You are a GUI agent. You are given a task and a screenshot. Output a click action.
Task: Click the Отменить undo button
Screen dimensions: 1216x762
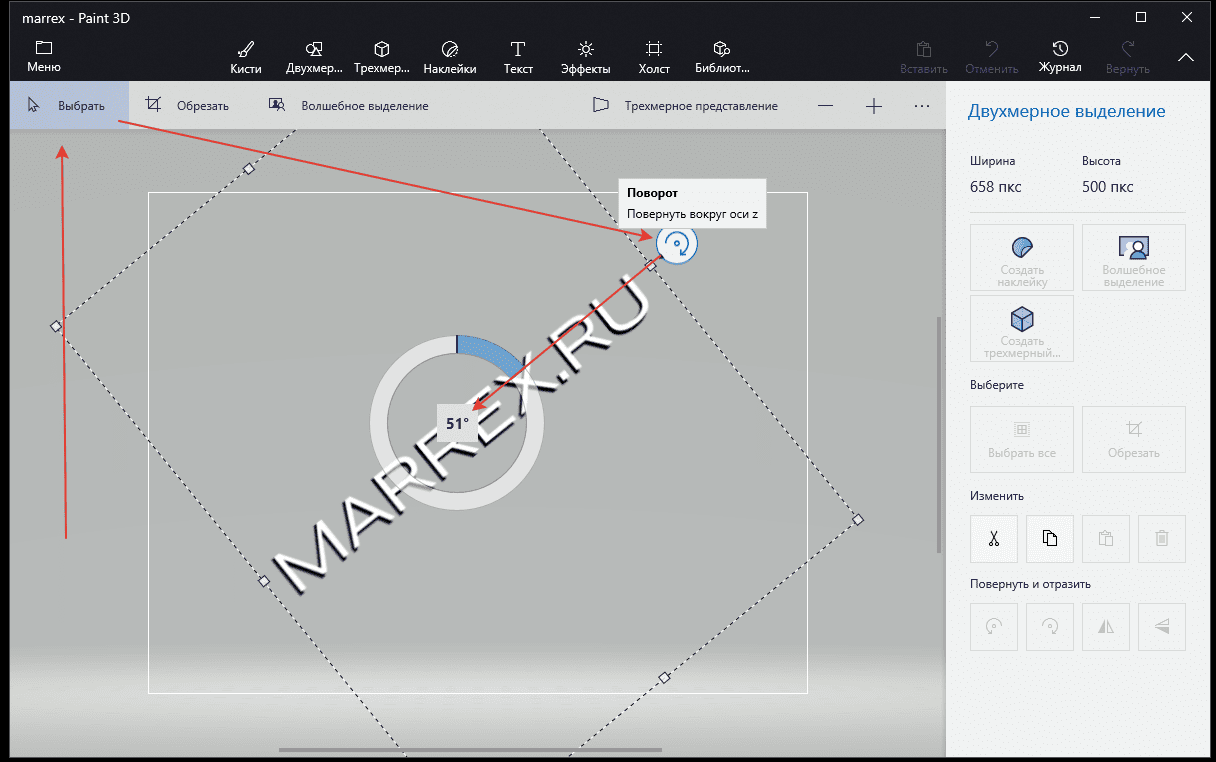click(x=991, y=58)
